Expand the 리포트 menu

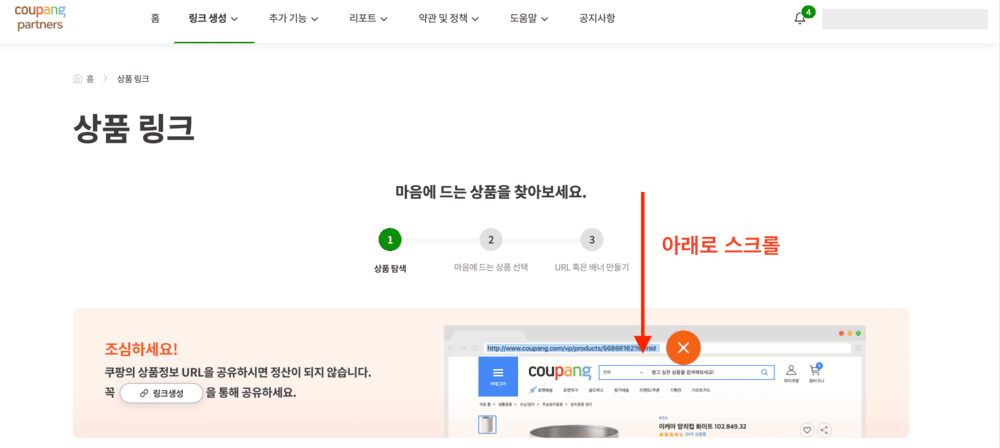pos(368,19)
